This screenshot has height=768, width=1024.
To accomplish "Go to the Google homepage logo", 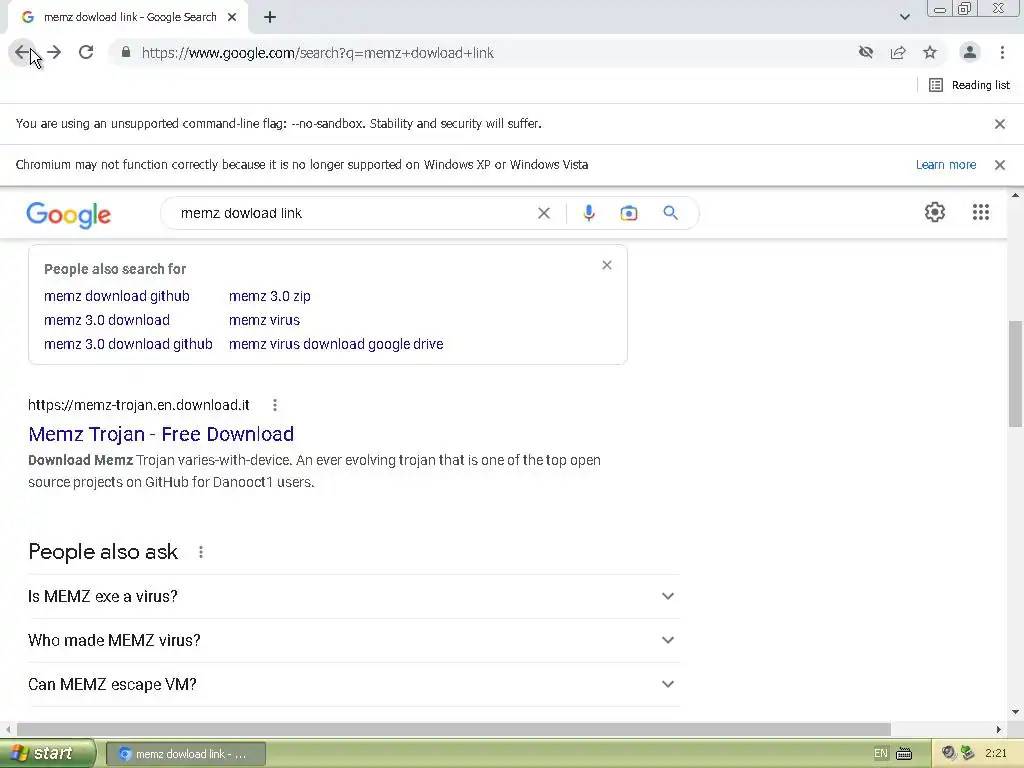I will point(69,214).
